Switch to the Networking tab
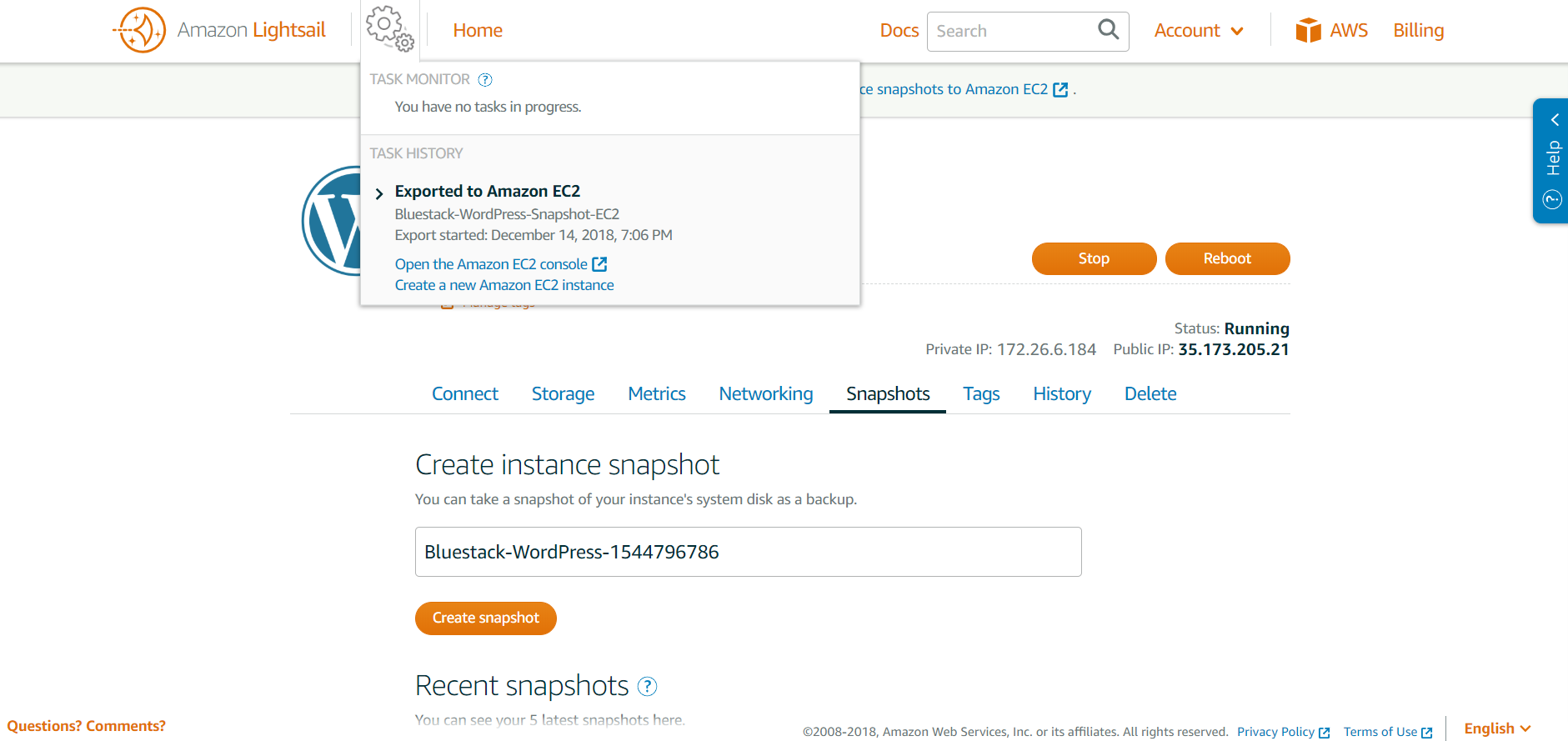 click(766, 393)
